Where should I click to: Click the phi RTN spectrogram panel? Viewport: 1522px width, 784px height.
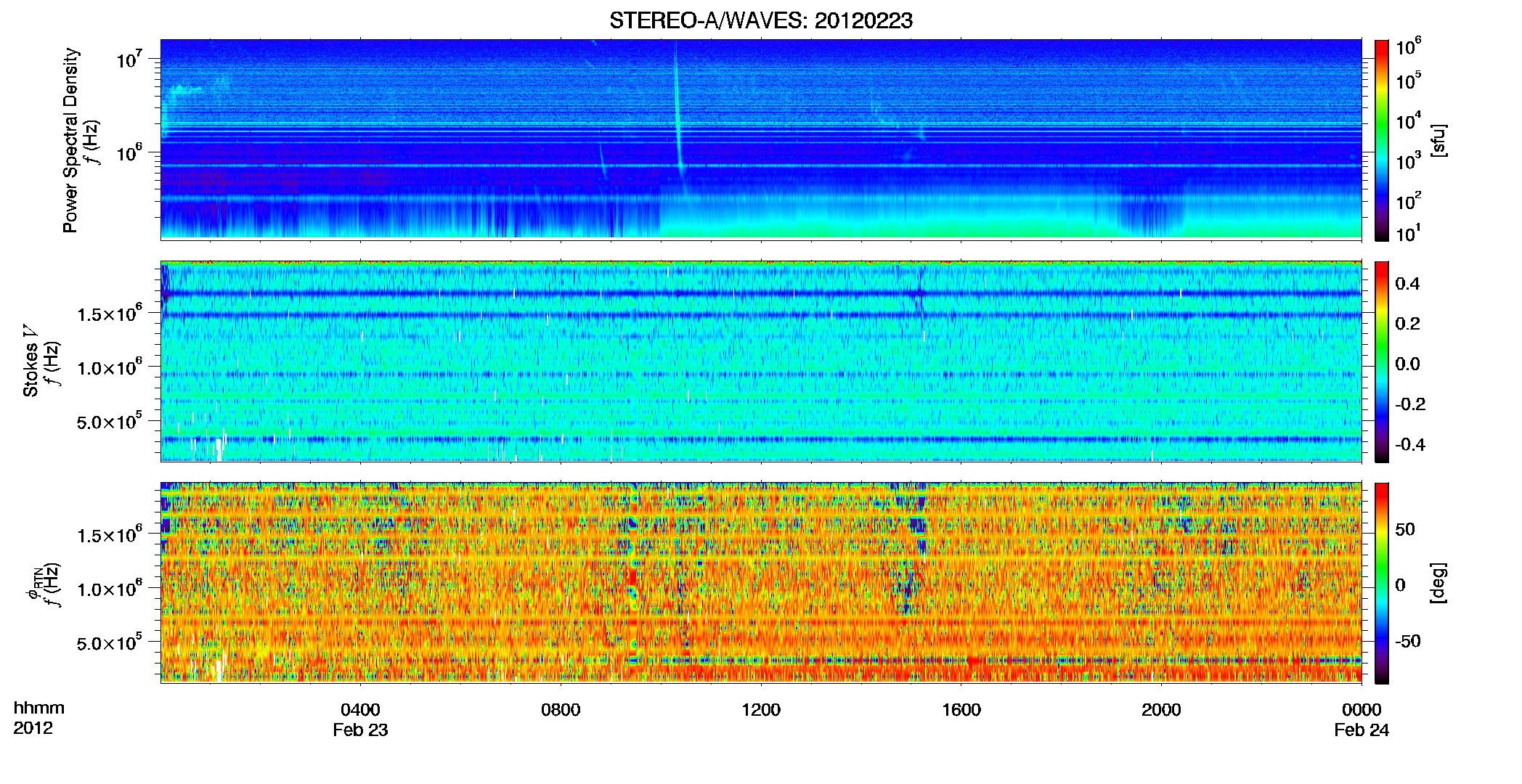pyautogui.click(x=761, y=582)
